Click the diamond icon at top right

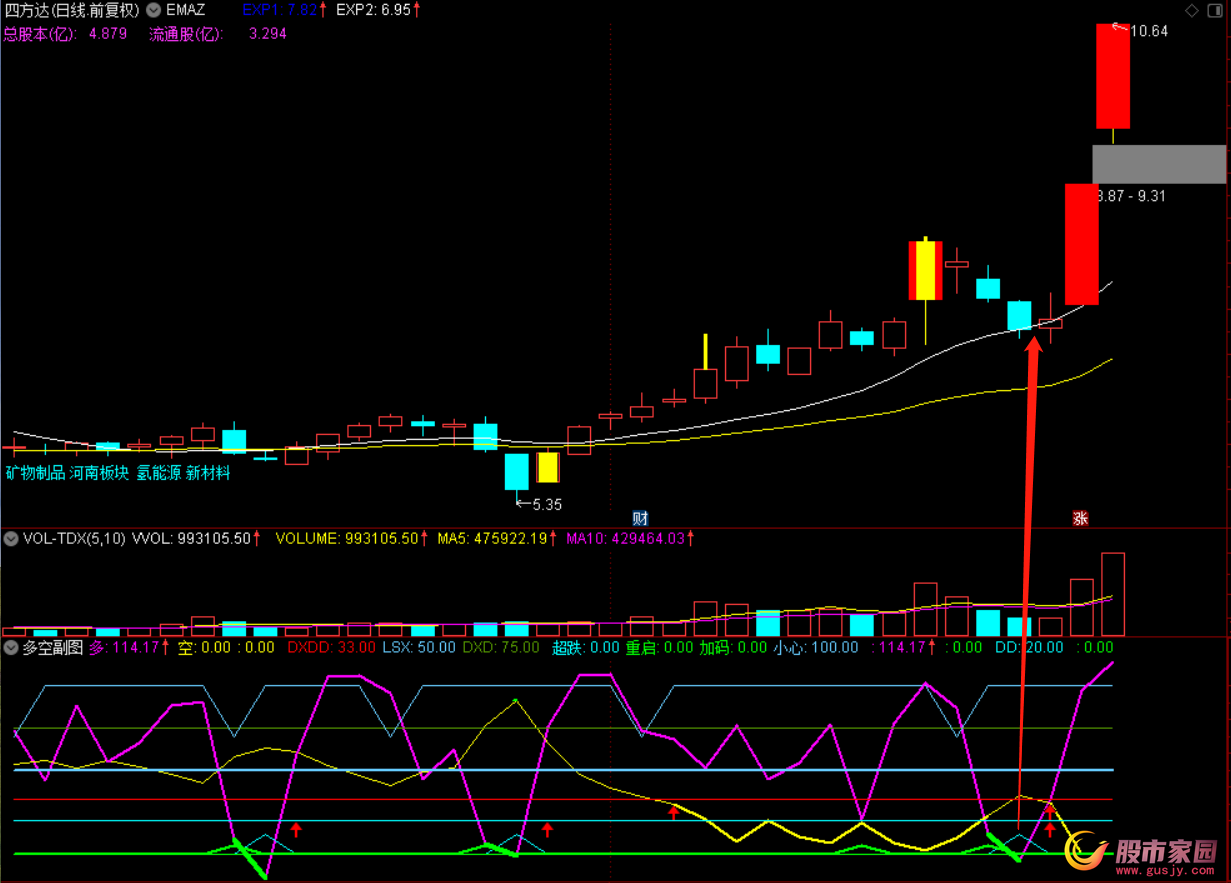[x=1192, y=10]
